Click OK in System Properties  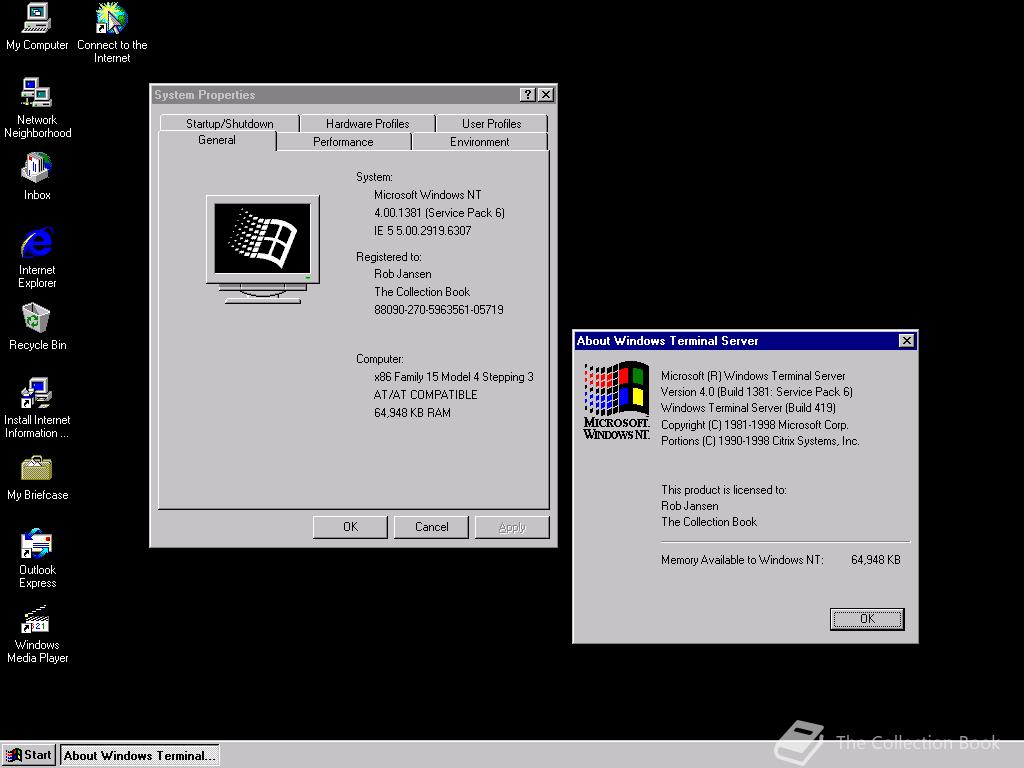point(350,527)
